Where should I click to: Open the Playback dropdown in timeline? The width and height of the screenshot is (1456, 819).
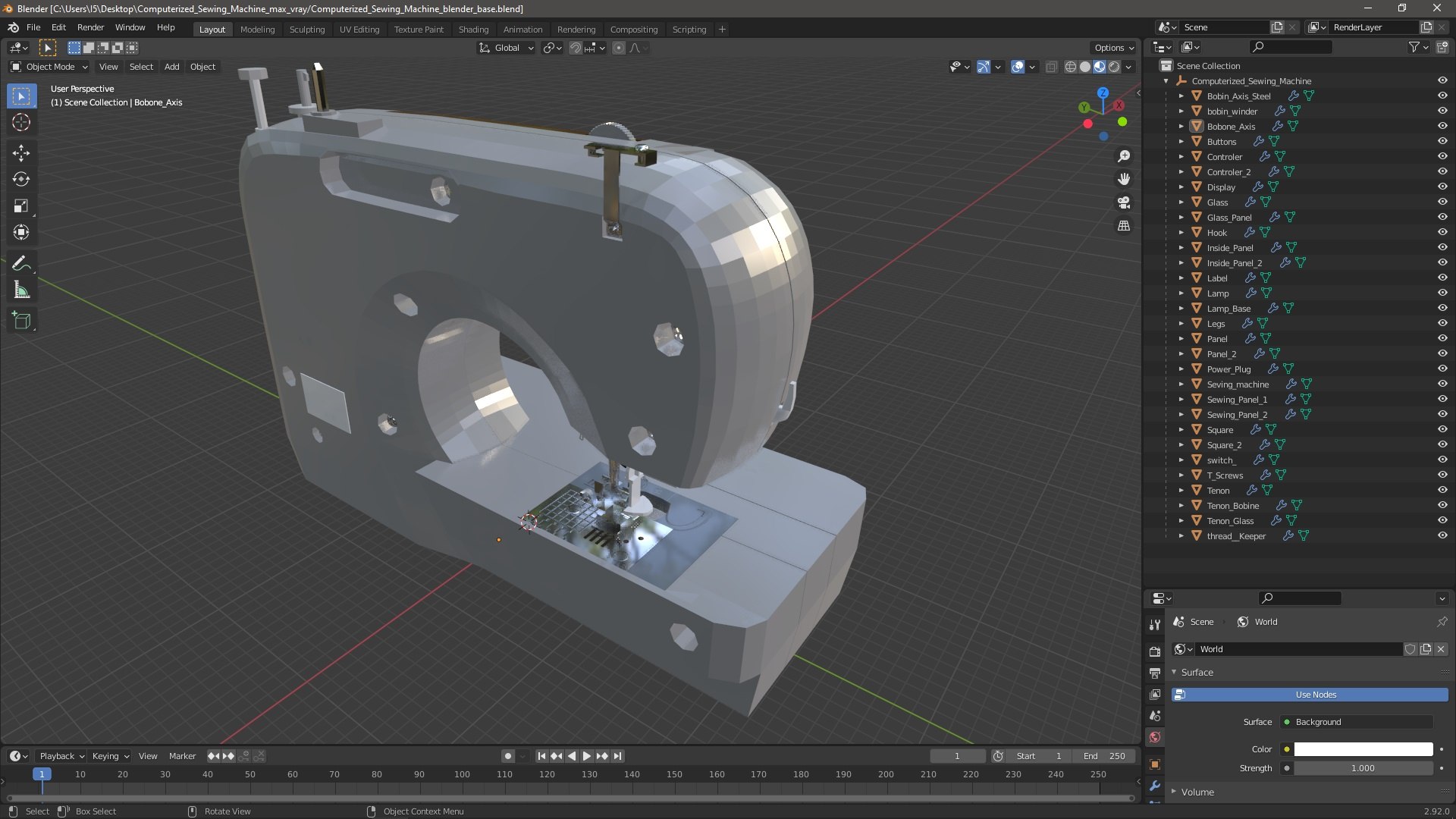[x=61, y=756]
